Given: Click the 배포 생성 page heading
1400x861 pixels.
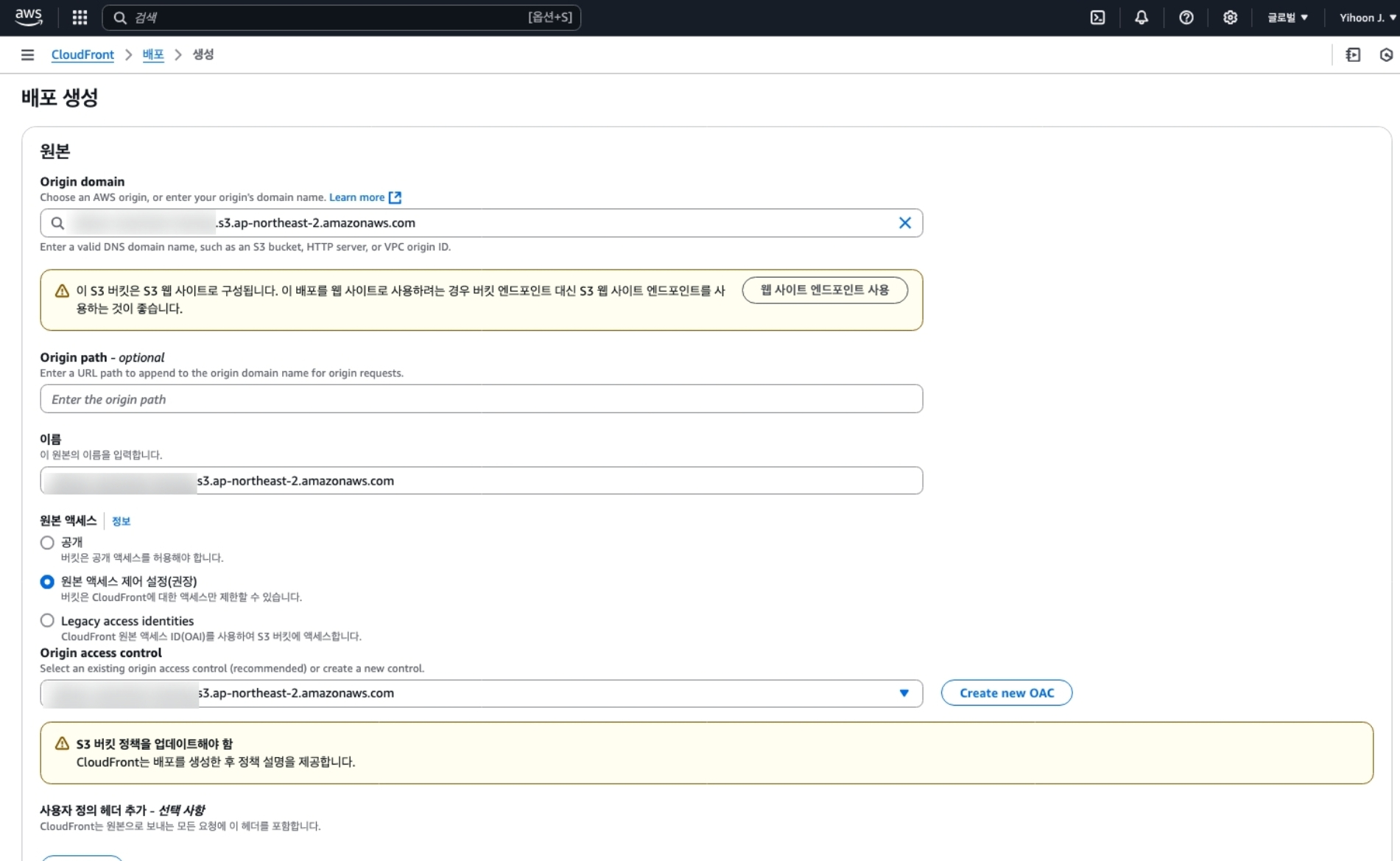Looking at the screenshot, I should (60, 97).
